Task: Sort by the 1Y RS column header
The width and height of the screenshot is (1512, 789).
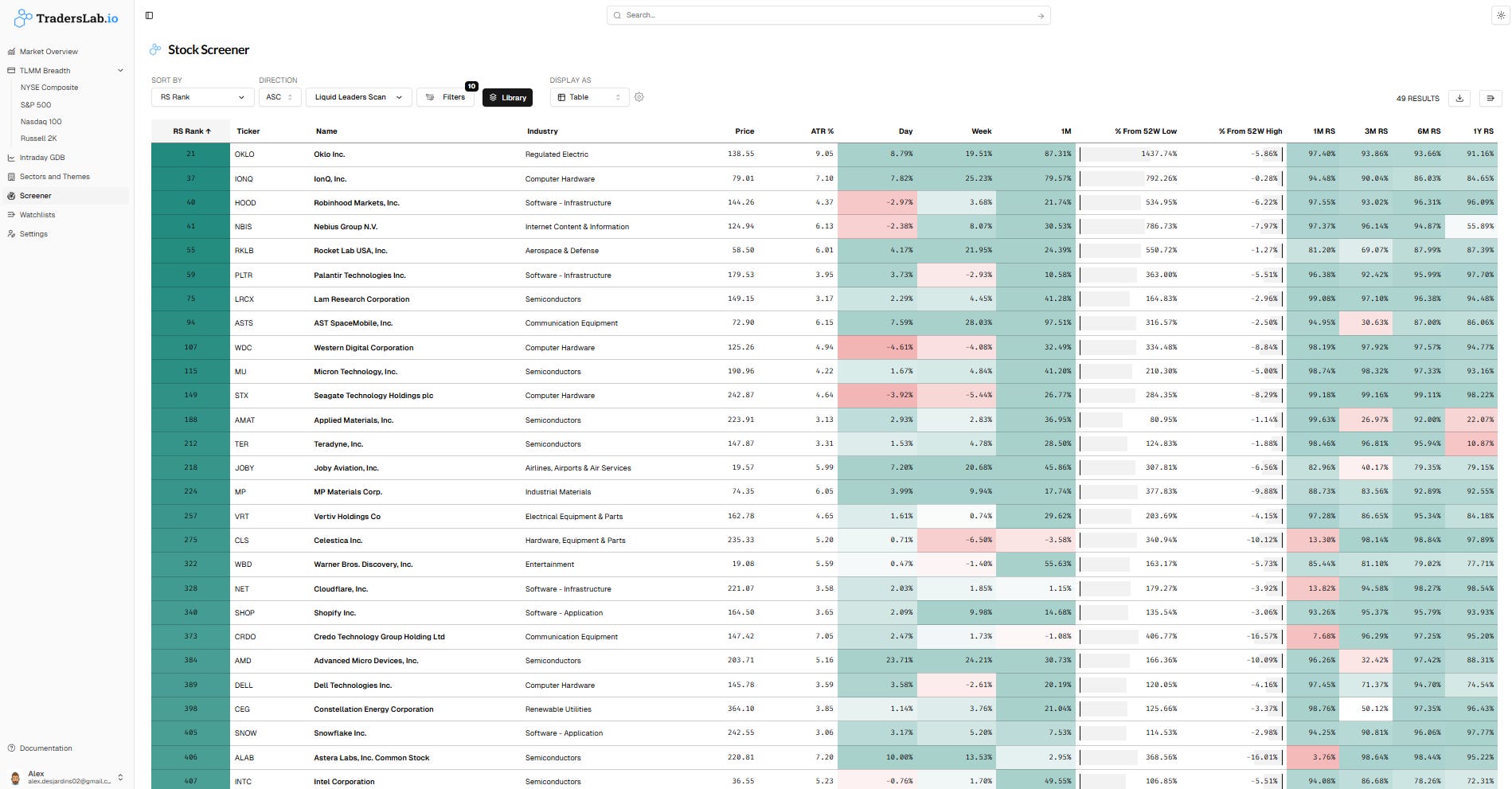Action: [x=1483, y=131]
